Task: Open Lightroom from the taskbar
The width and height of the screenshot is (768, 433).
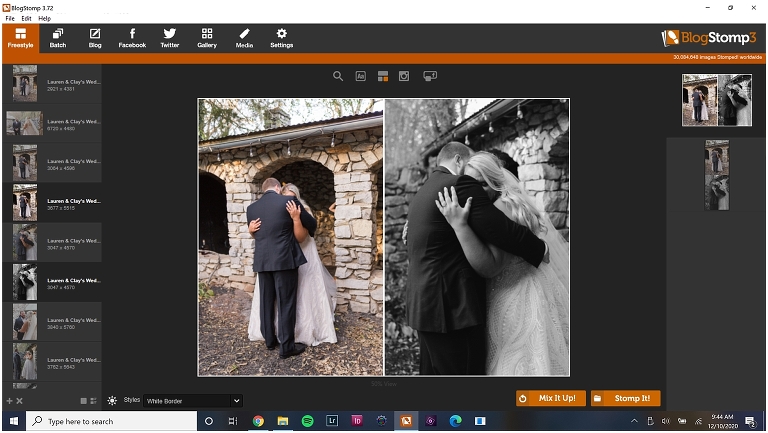Action: 332,421
